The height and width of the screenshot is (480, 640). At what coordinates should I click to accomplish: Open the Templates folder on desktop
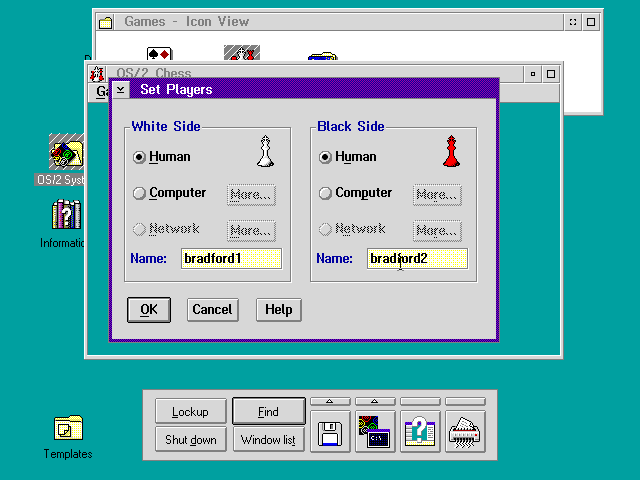click(x=68, y=428)
